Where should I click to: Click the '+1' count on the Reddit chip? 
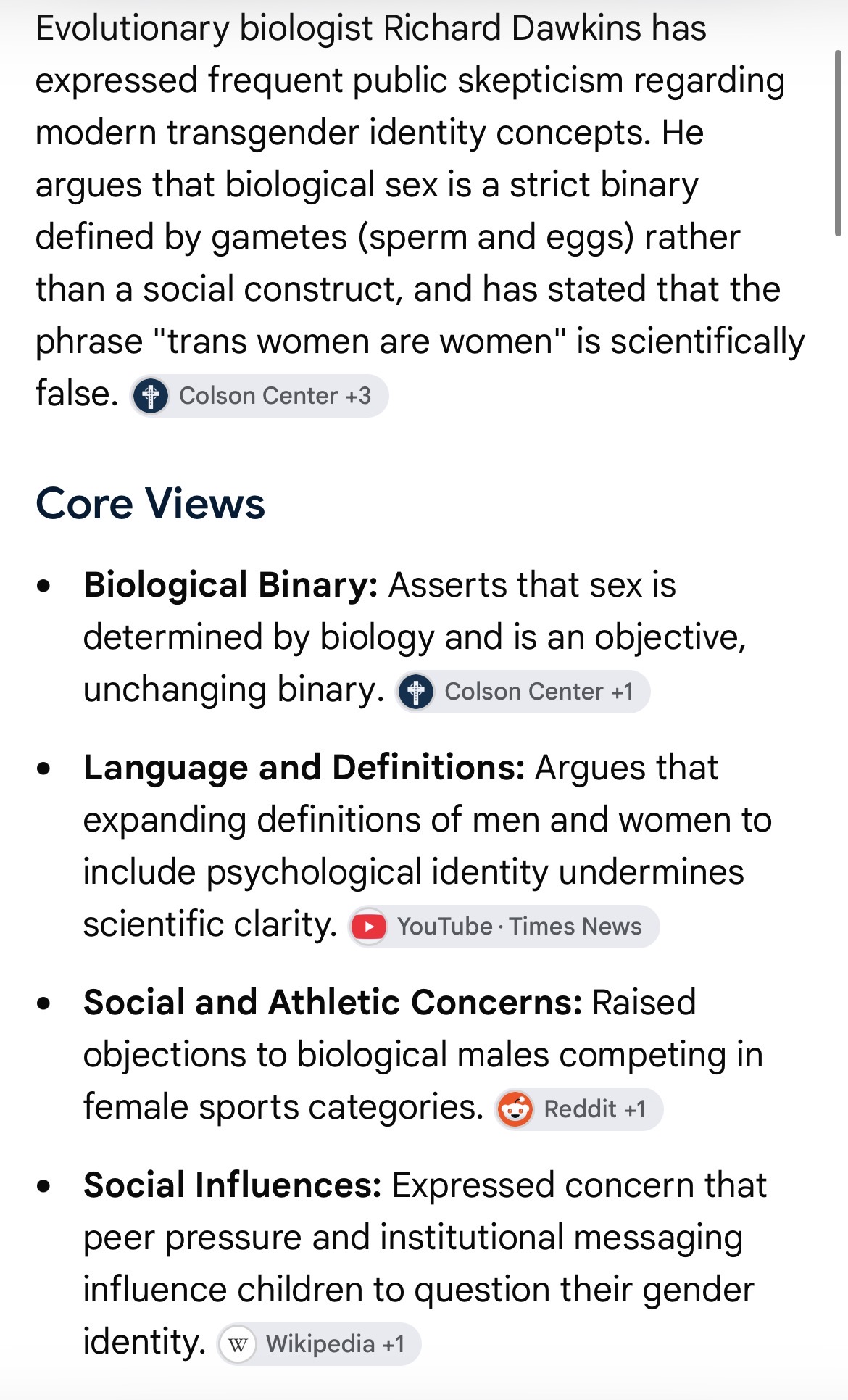click(x=635, y=1109)
